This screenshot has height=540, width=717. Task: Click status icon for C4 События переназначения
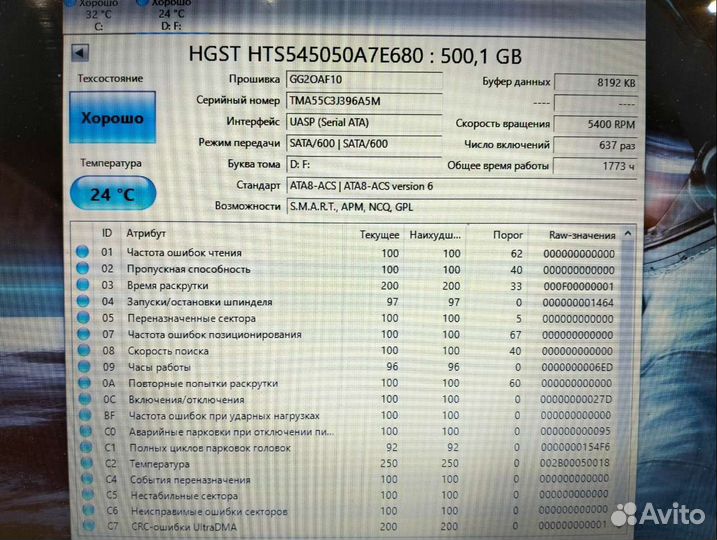pyautogui.click(x=87, y=479)
